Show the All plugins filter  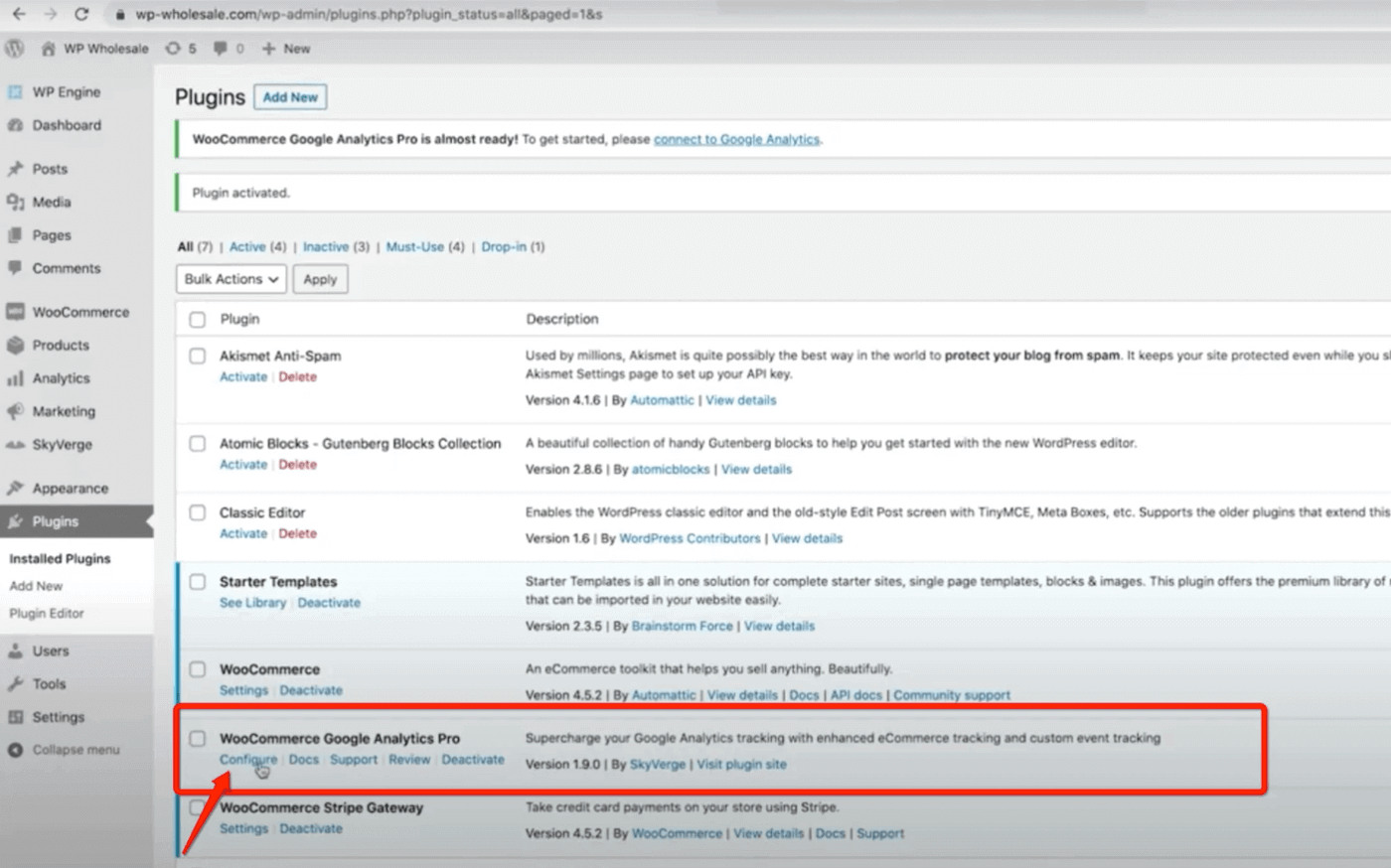pyautogui.click(x=186, y=246)
